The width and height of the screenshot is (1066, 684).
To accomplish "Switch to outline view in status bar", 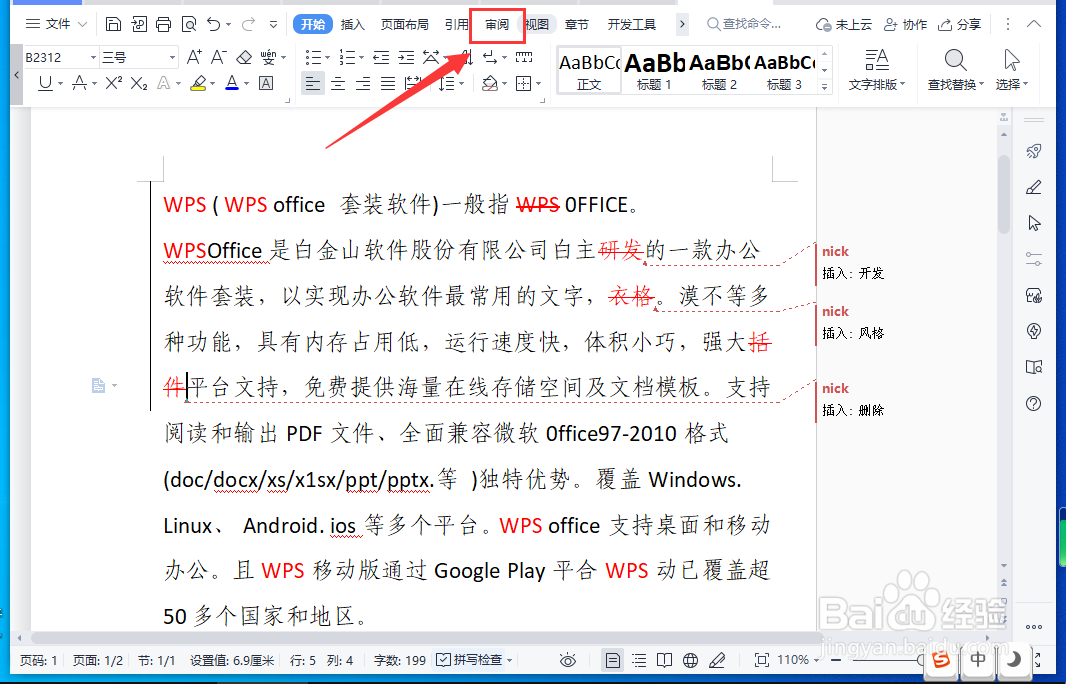I will pos(639,660).
